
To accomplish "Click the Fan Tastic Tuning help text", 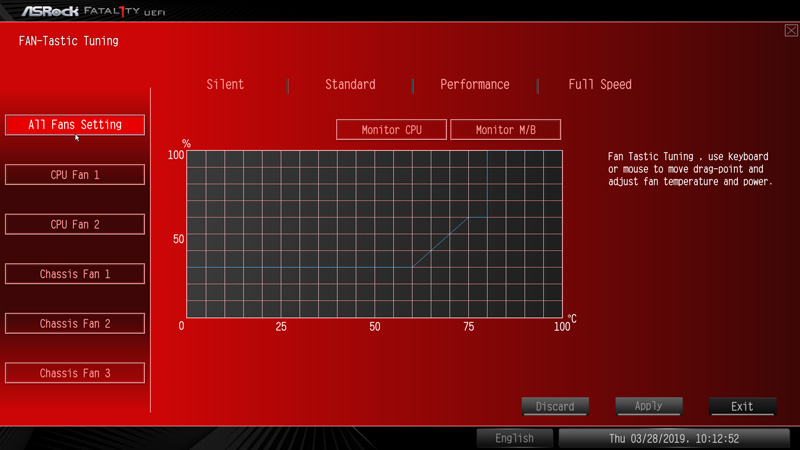I will click(690, 169).
